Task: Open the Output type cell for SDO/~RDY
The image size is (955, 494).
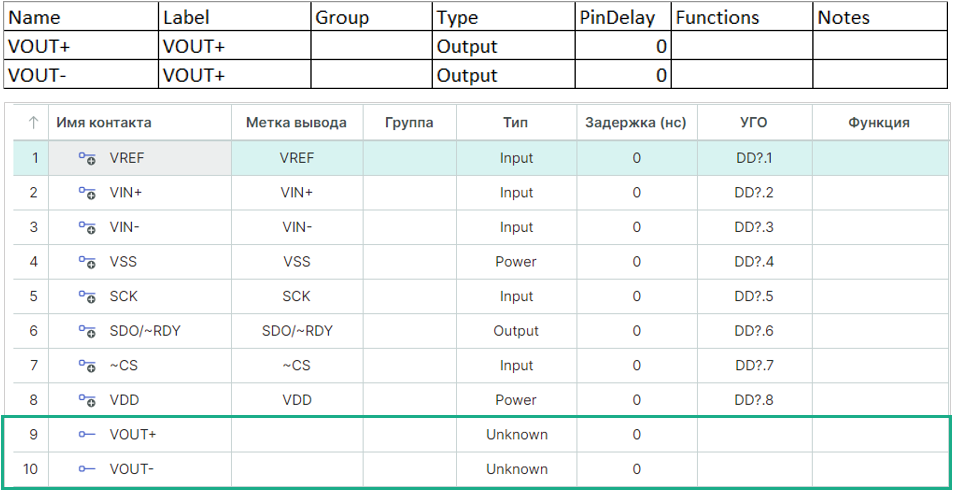Action: coord(516,331)
